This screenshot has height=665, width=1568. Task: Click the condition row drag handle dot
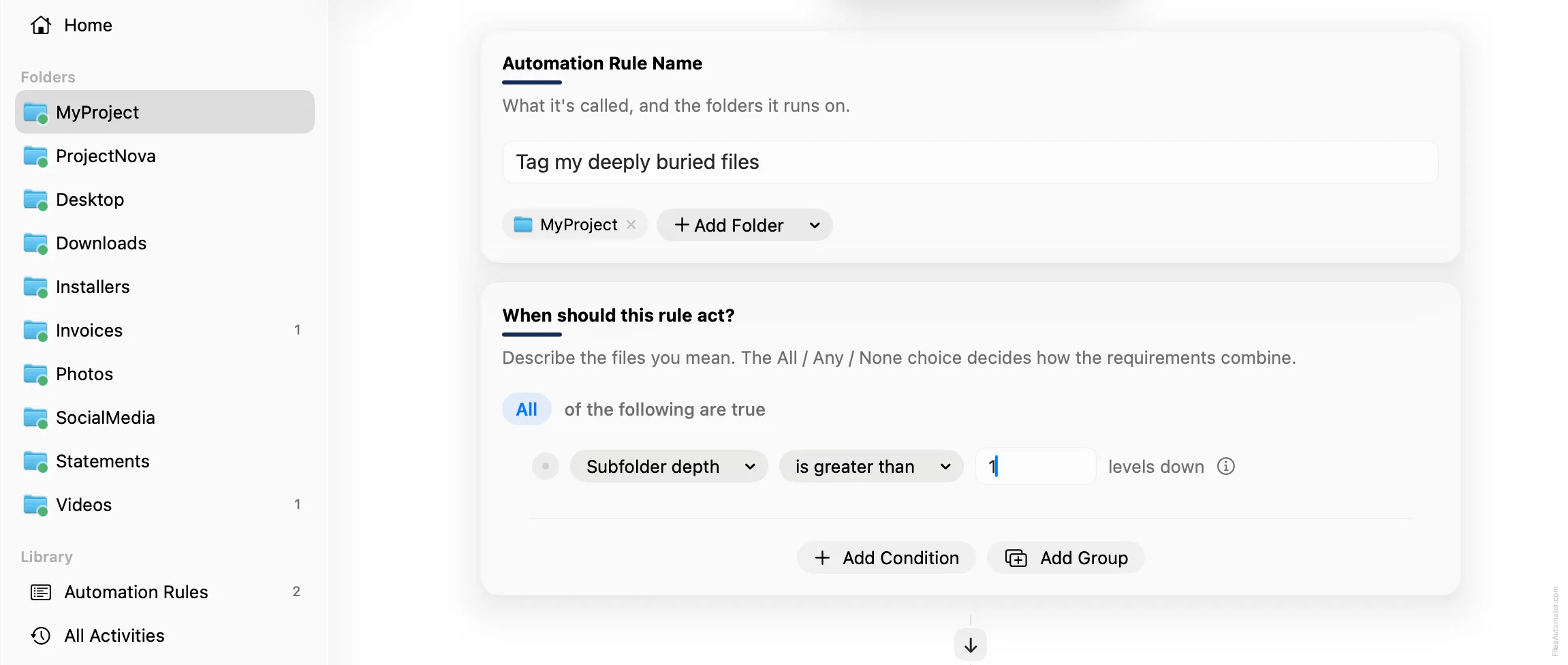546,466
